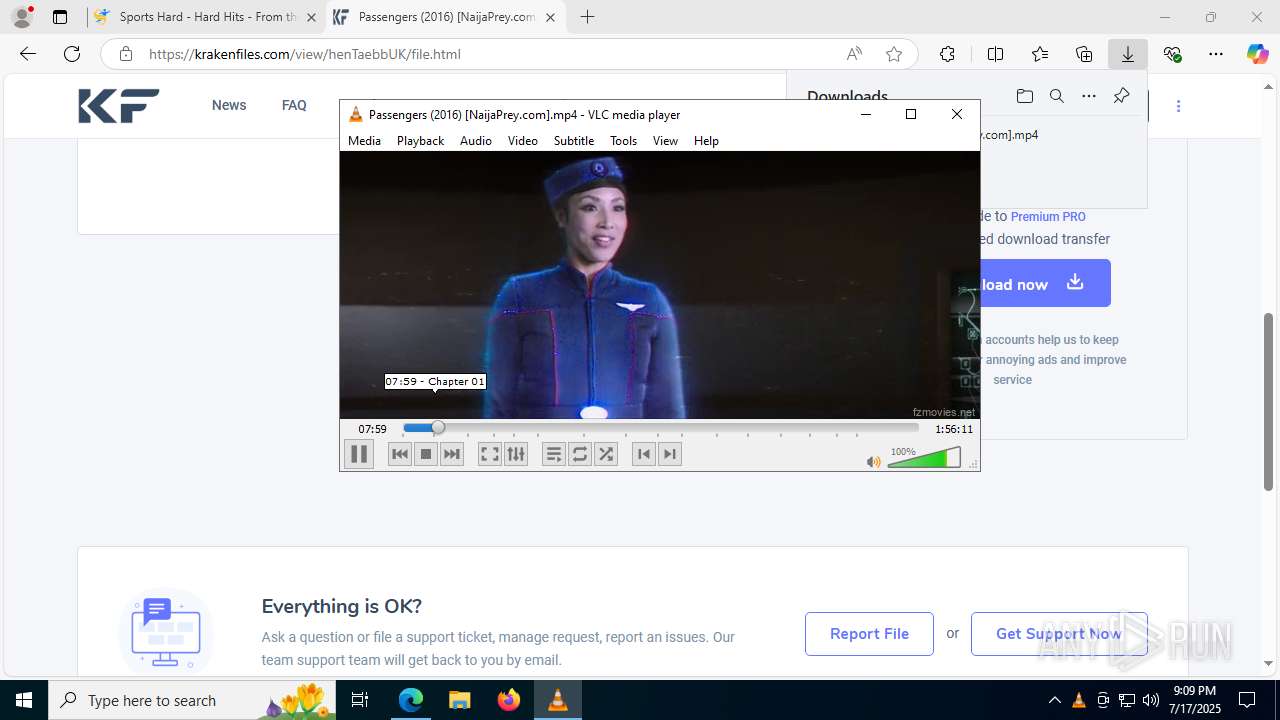Show hidden system tray icons
Screen dimensions: 1280x720
click(1054, 700)
